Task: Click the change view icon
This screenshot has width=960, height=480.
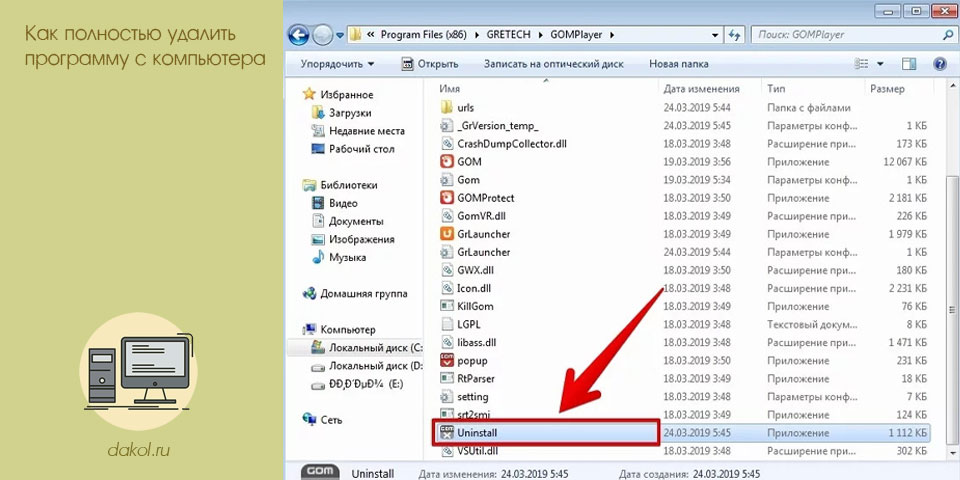Action: tap(861, 64)
